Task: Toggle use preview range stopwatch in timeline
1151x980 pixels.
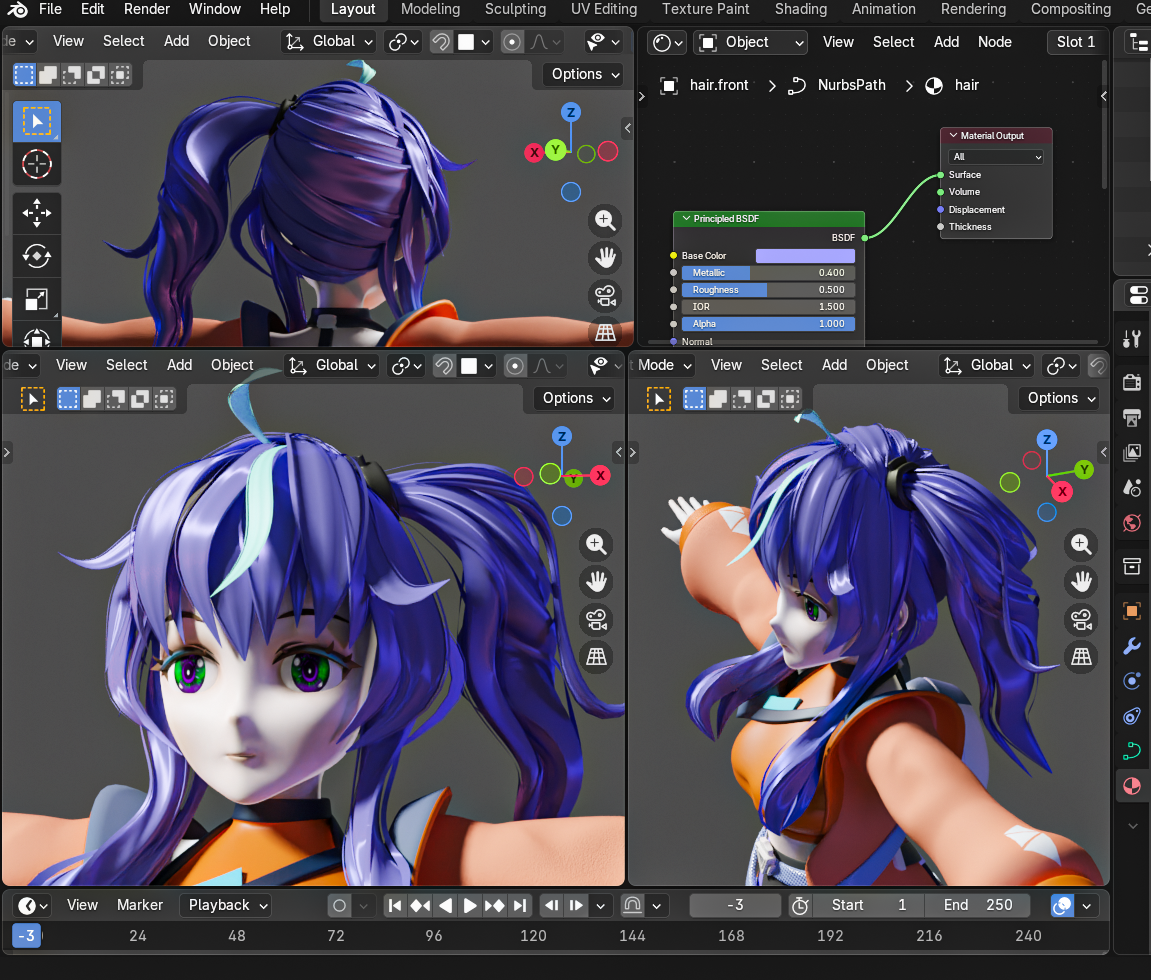Action: pyautogui.click(x=800, y=905)
